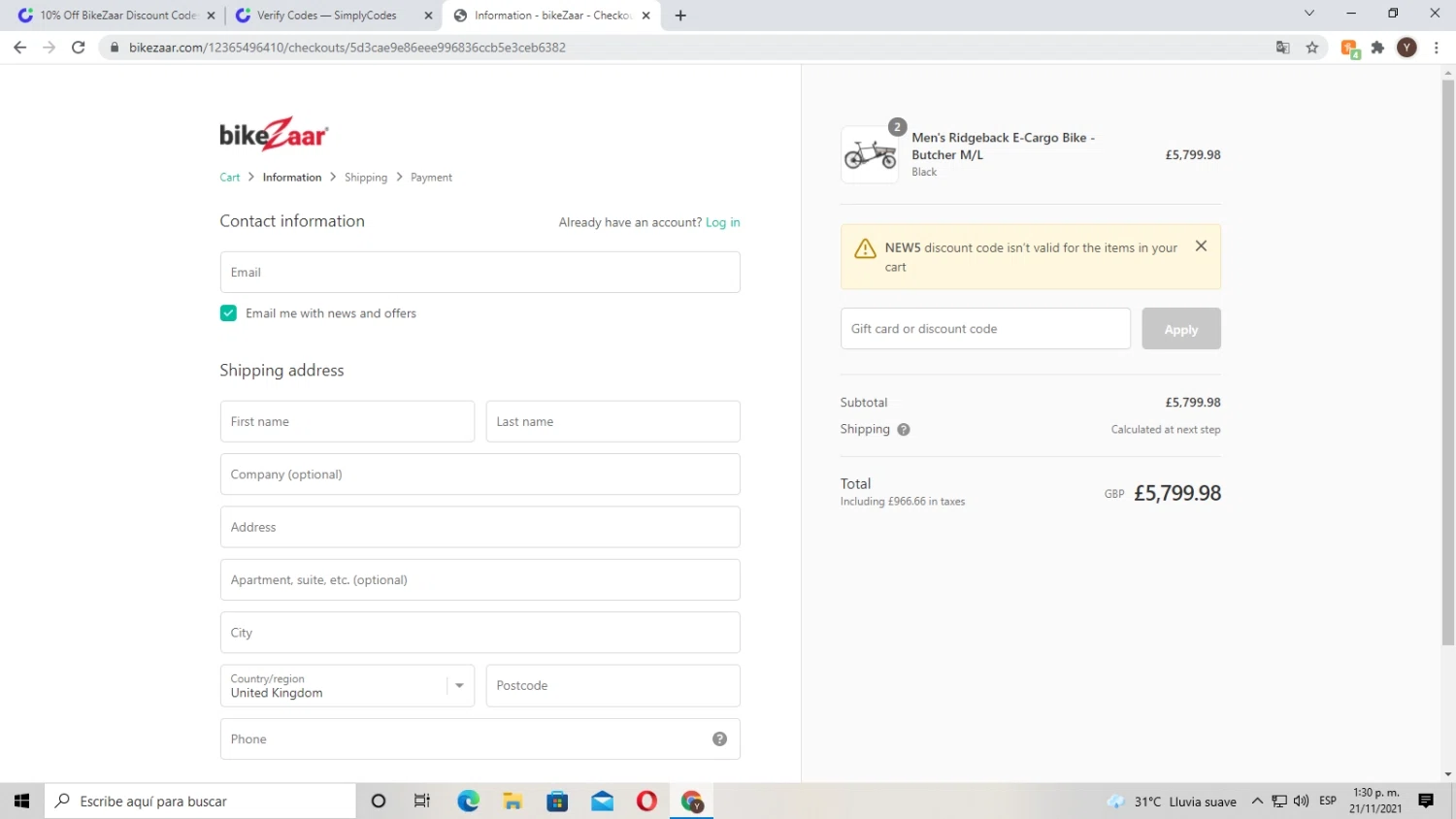Viewport: 1456px width, 819px height.
Task: Open Cortana circle icon in taskbar
Action: 379,801
